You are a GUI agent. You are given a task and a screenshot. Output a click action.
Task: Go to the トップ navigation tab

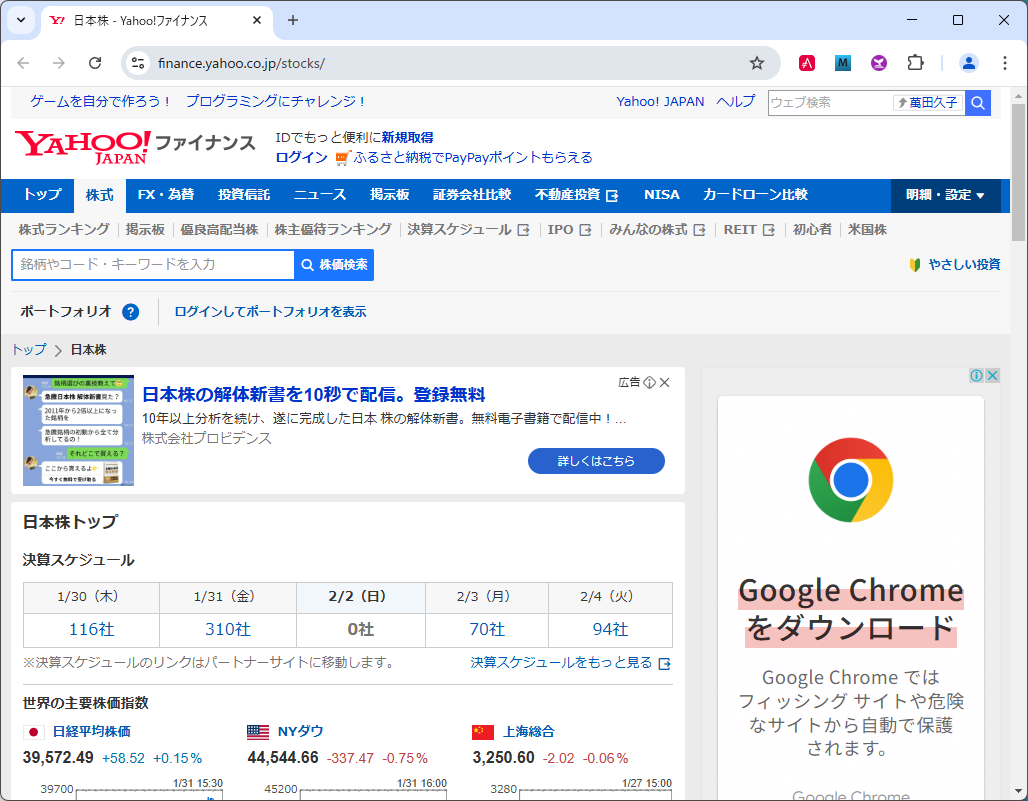[x=42, y=195]
